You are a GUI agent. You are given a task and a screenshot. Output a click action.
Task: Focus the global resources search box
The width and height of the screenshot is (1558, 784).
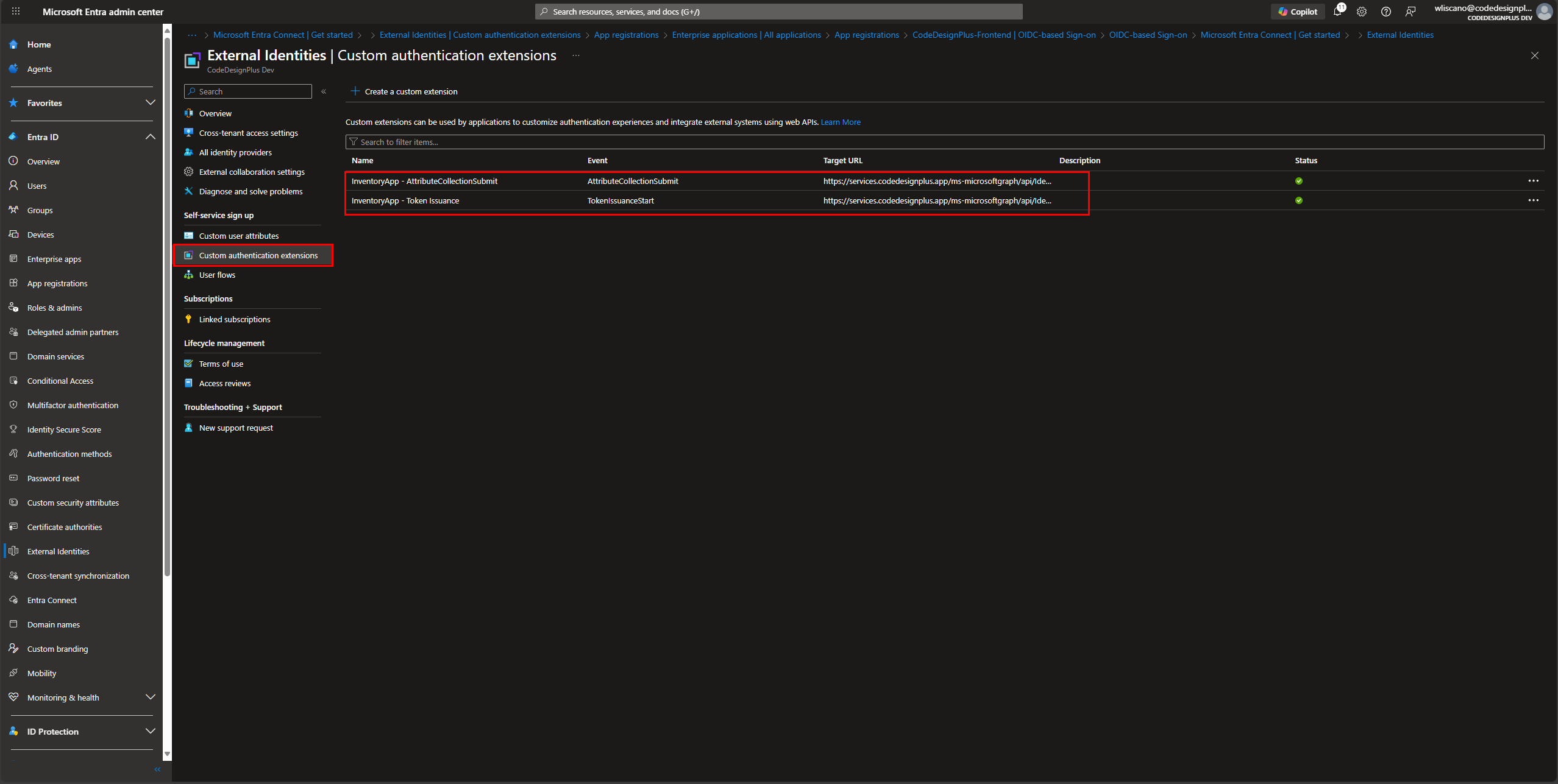tap(778, 12)
